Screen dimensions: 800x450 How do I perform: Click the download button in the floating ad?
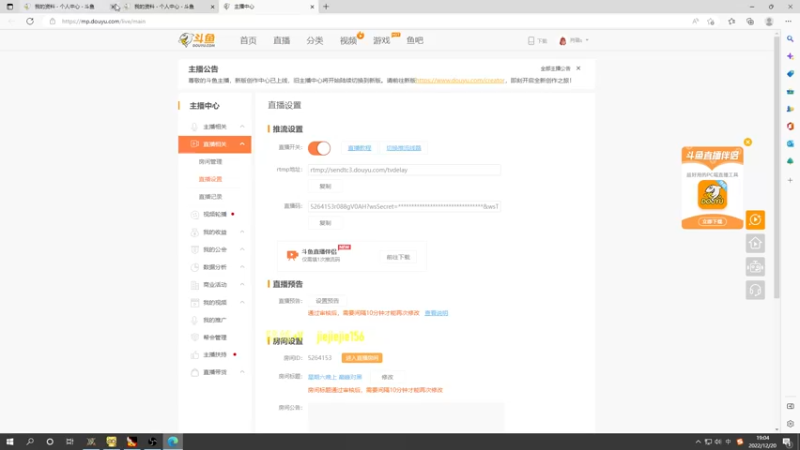click(712, 222)
